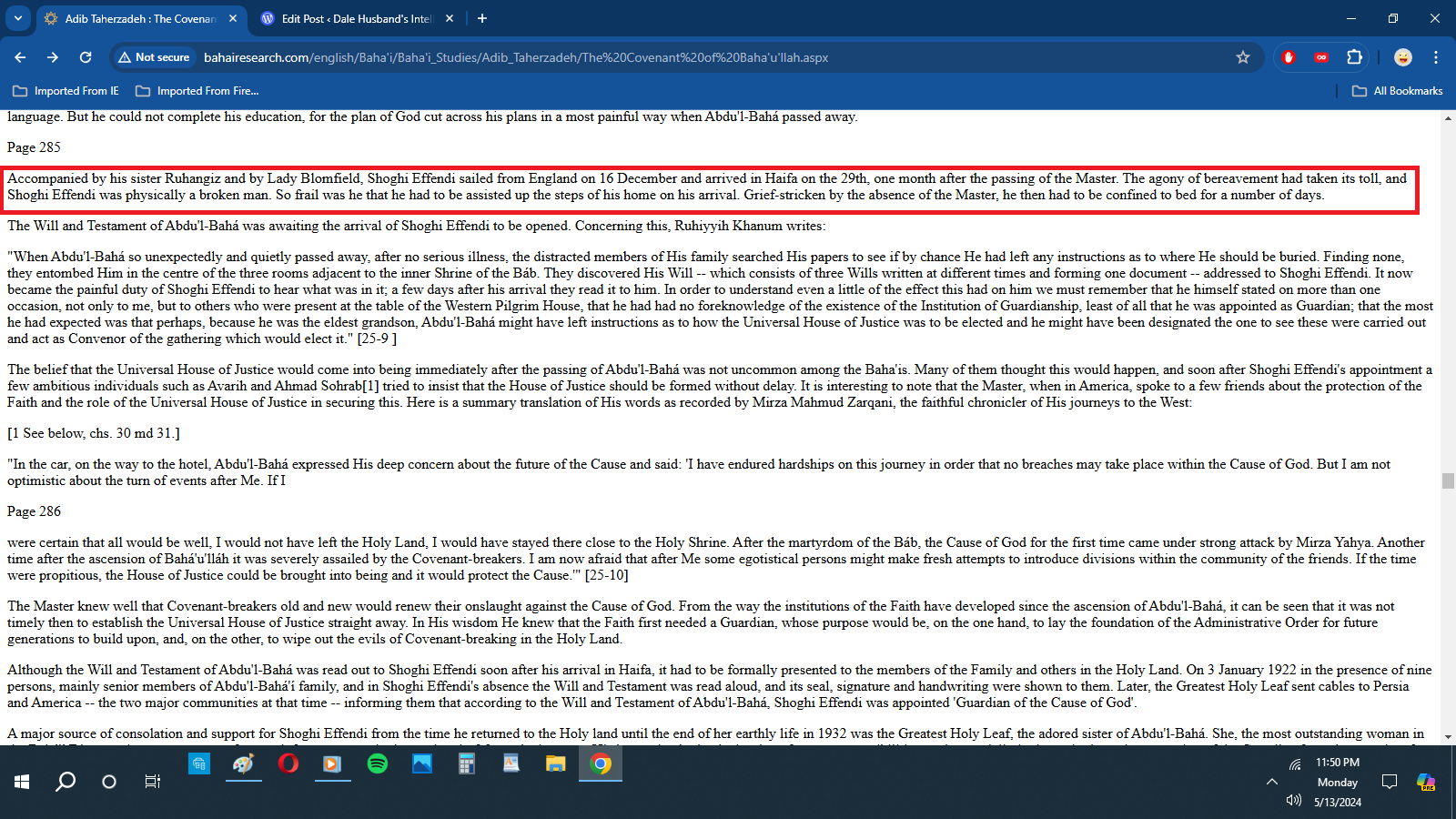Image resolution: width=1456 pixels, height=819 pixels.
Task: Open the Chrome three-dot menu
Action: [1436, 57]
